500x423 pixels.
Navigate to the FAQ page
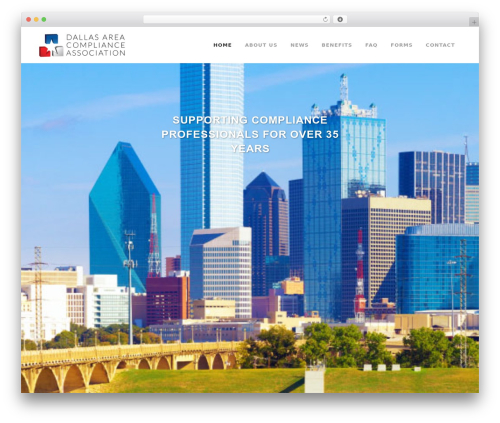[371, 45]
